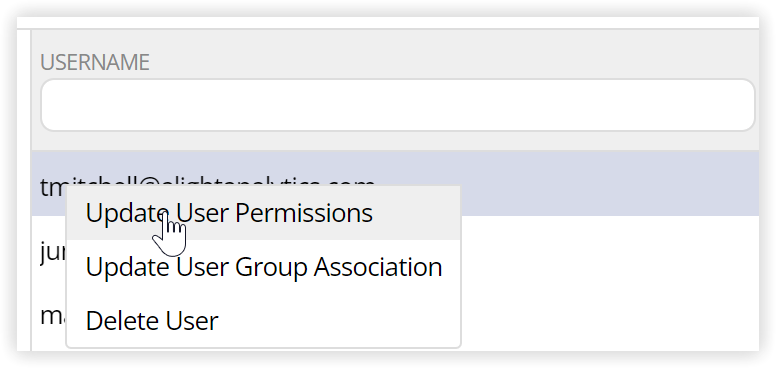Sort by clicking the USERNAME heading
This screenshot has height=368, width=776.
95,62
